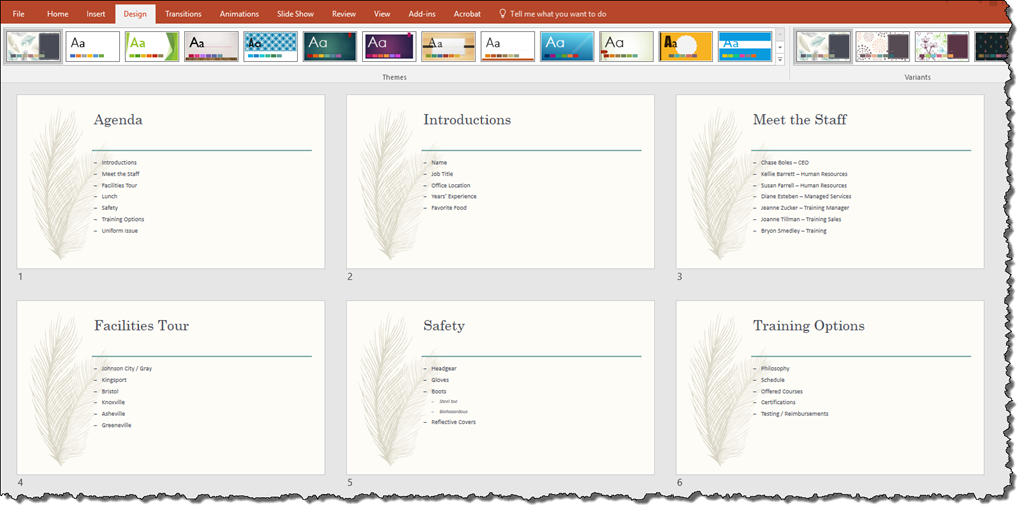This screenshot has height=512, width=1024.
Task: Open the File menu
Action: 18,14
